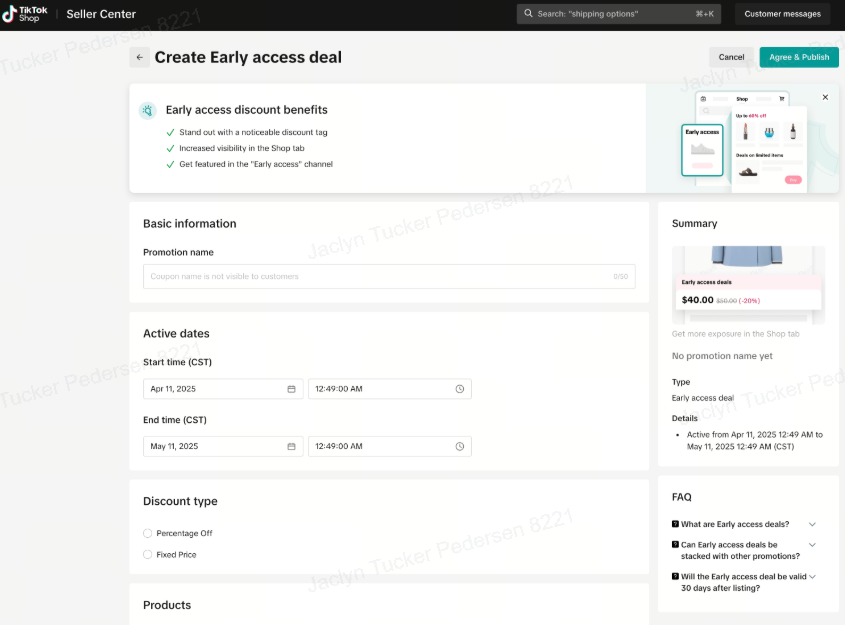Open the start date calendar picker icon
The width and height of the screenshot is (845, 625).
pos(291,389)
